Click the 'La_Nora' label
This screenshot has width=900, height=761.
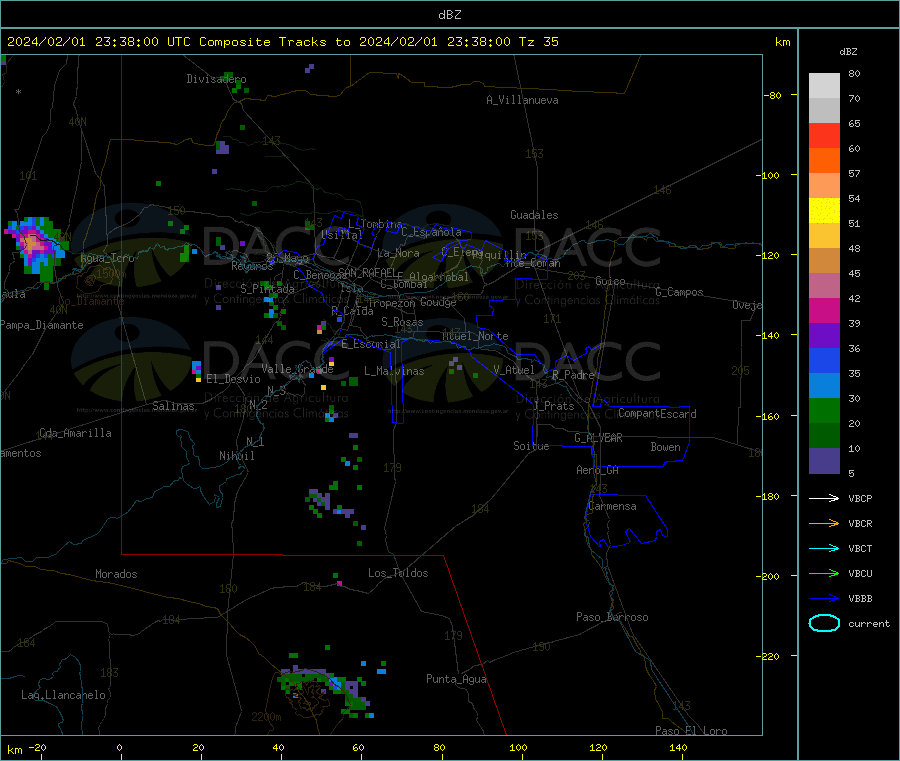398,253
